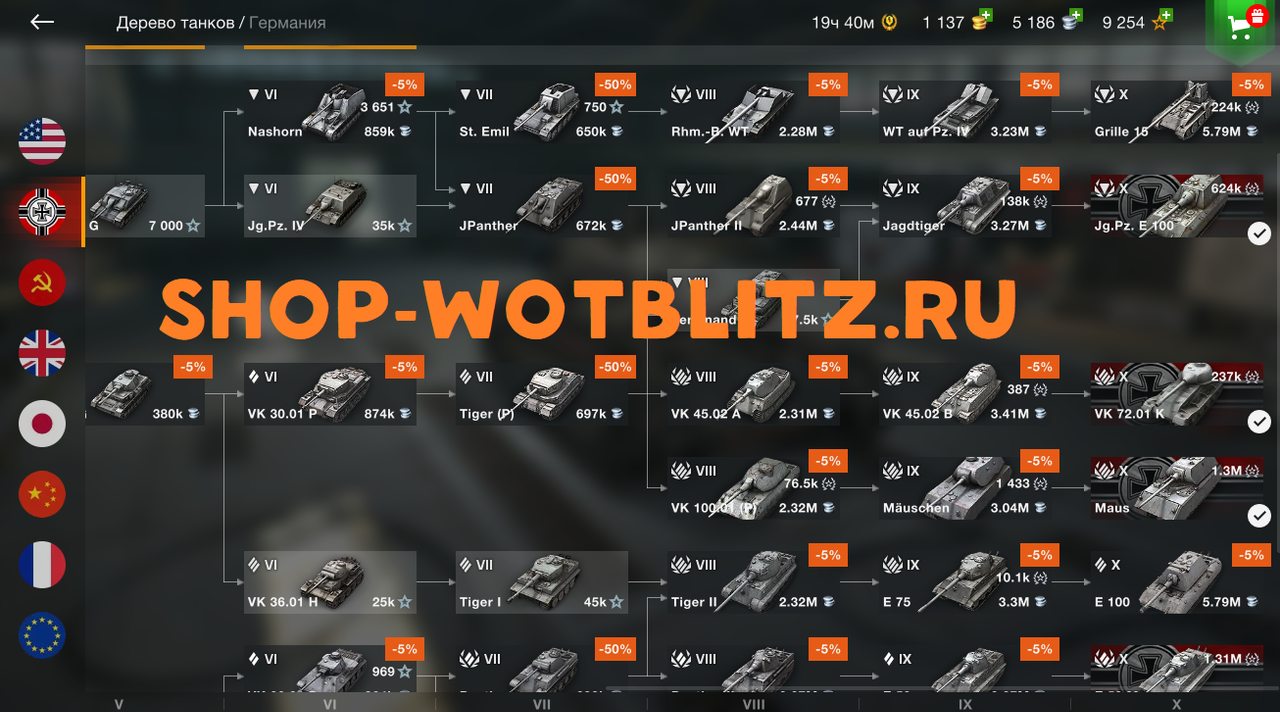Open the E 100 tank node
Screen dimensions: 1280x712
[x=1177, y=582]
